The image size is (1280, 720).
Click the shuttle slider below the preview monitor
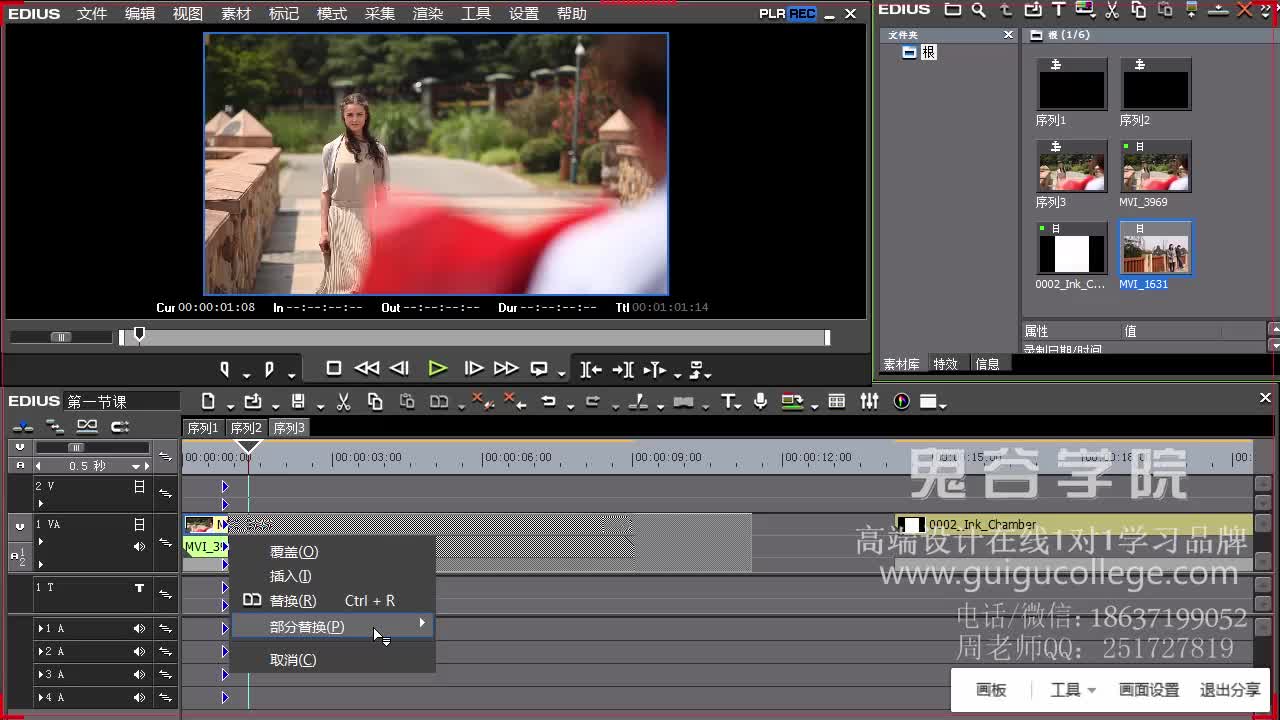click(60, 337)
